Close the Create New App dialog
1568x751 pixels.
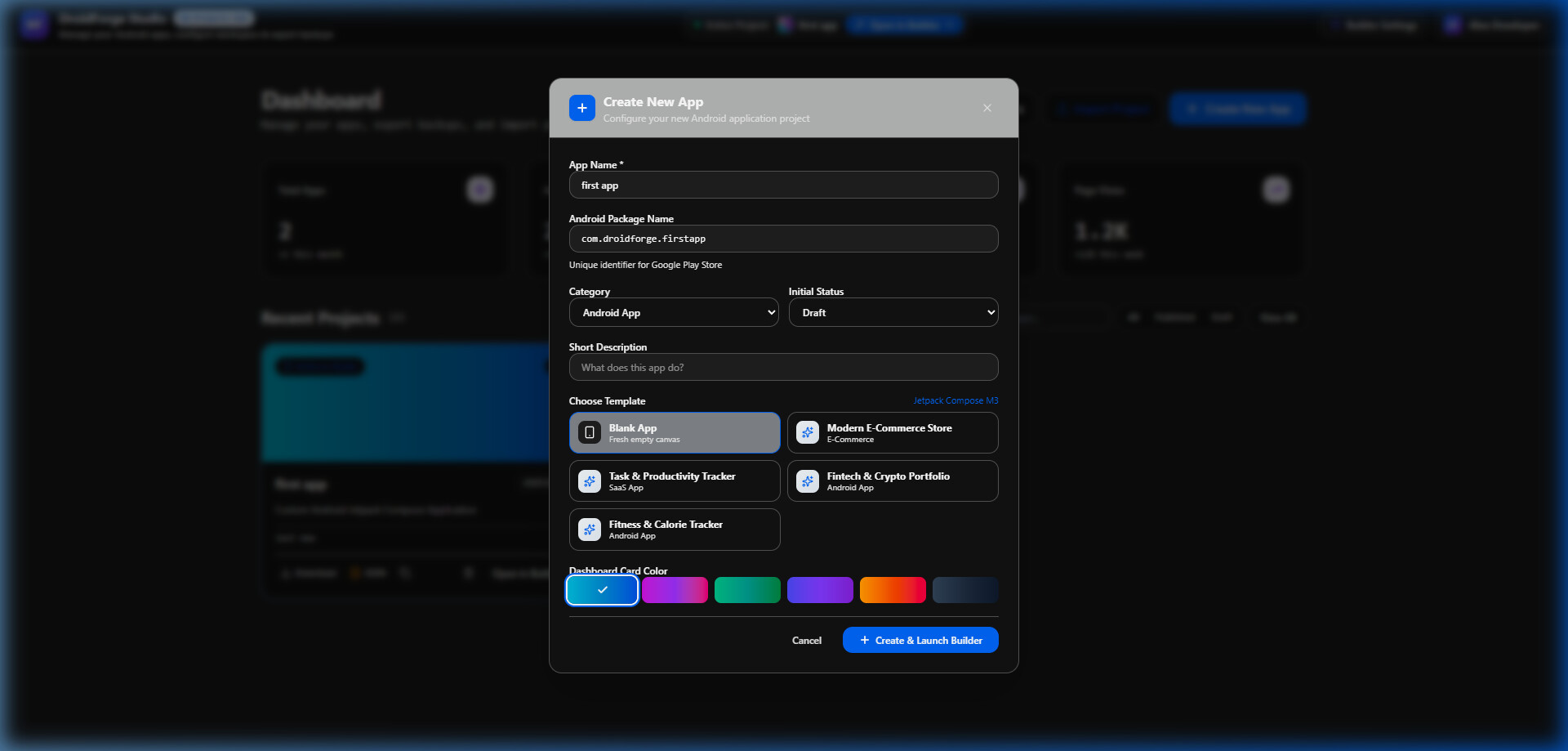click(987, 108)
